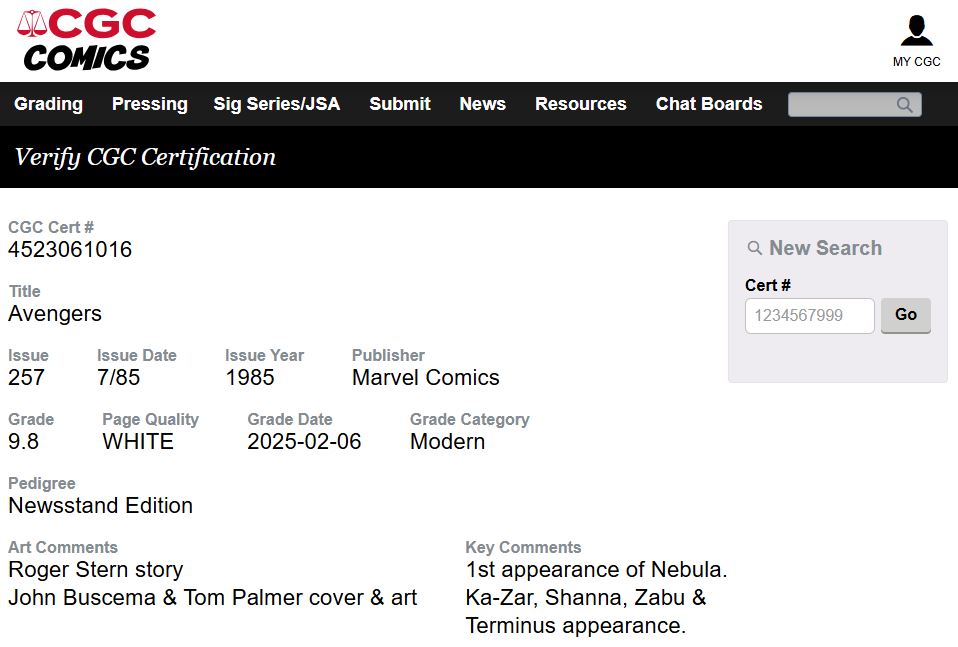The width and height of the screenshot is (958, 647).
Task: Click the Cert # input field
Action: coord(809,315)
